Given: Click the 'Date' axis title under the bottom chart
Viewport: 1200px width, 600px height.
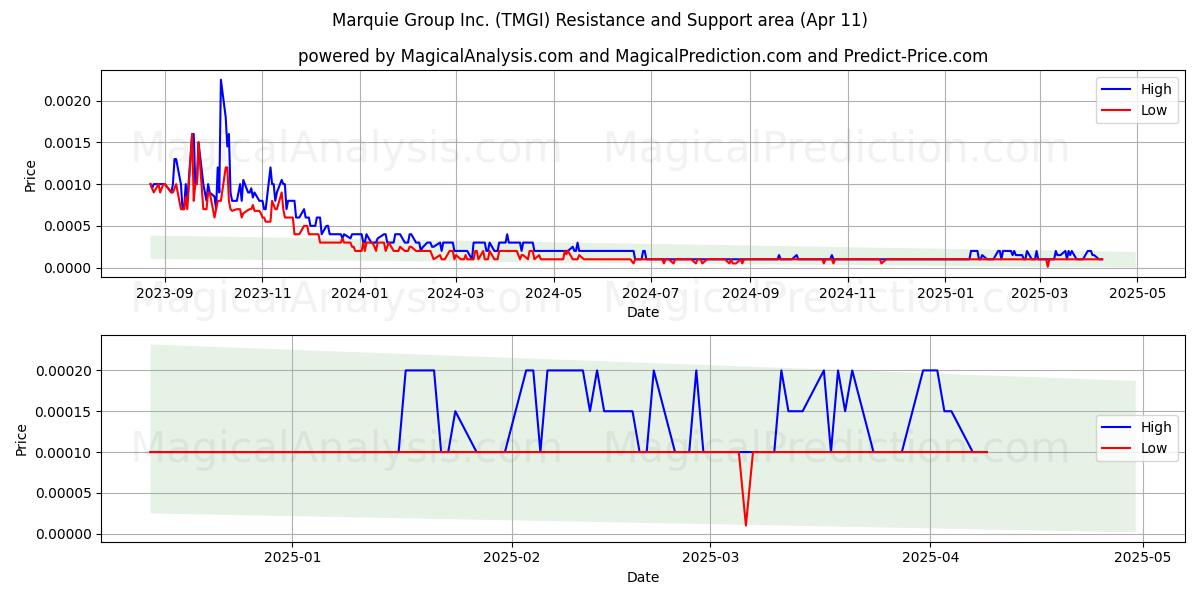Looking at the screenshot, I should click(643, 577).
